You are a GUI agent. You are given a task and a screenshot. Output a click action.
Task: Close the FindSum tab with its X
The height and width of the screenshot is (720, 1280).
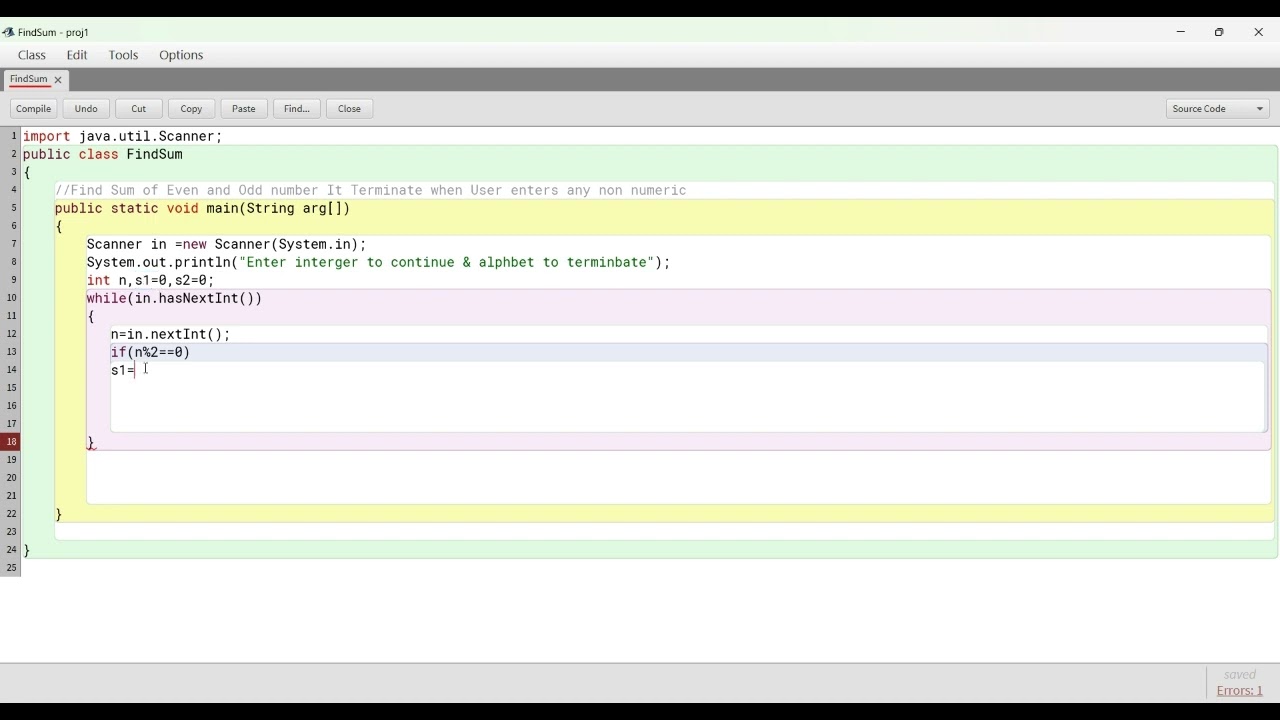(58, 80)
